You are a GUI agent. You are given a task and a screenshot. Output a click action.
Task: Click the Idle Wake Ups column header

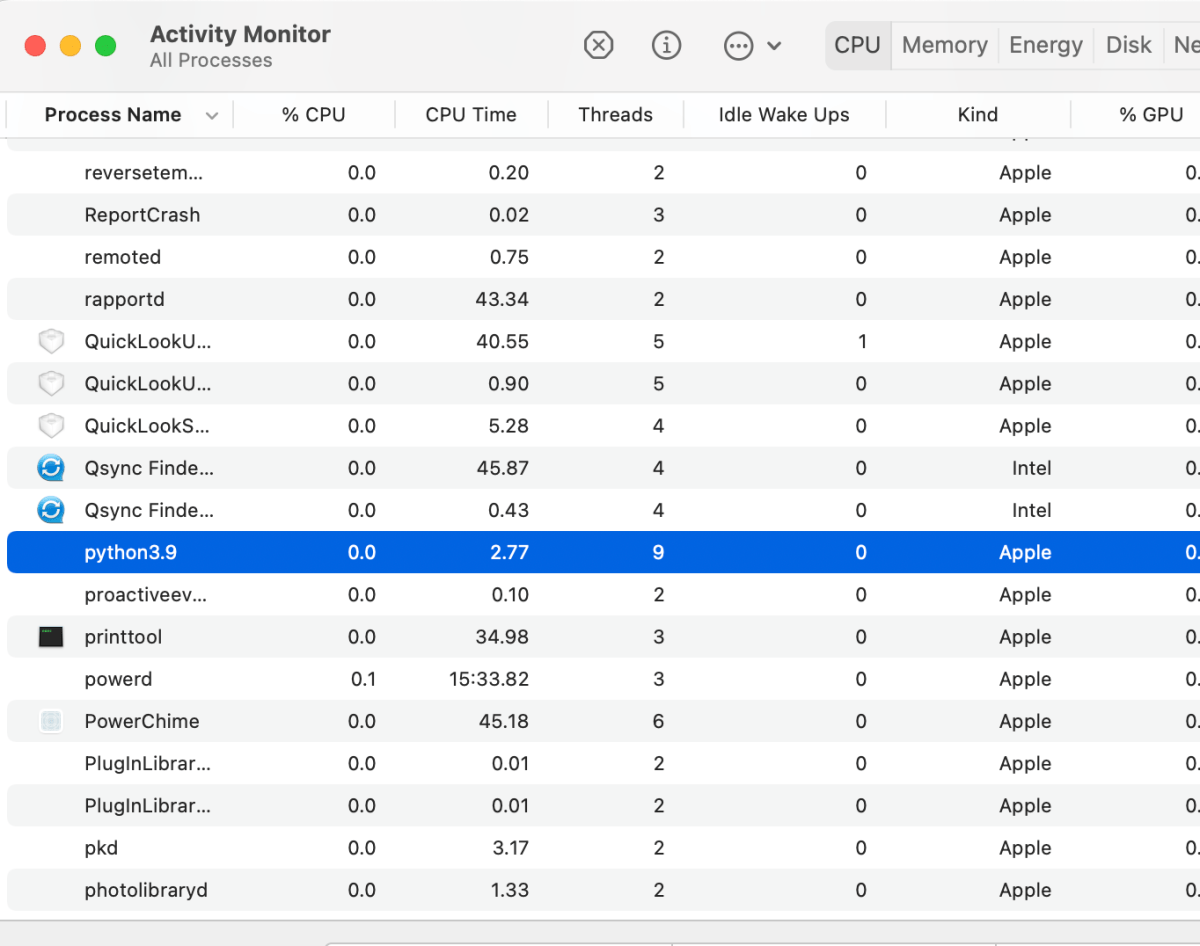pyautogui.click(x=783, y=114)
